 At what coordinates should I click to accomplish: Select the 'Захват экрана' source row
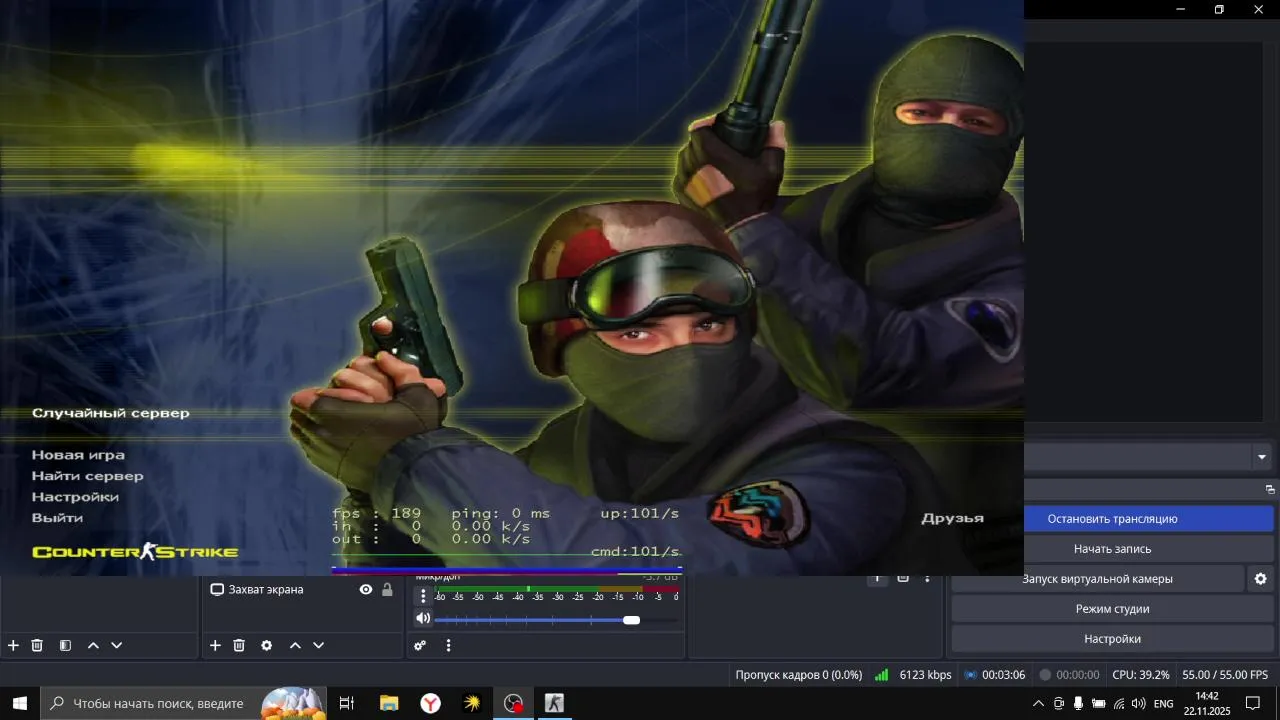pyautogui.click(x=301, y=590)
